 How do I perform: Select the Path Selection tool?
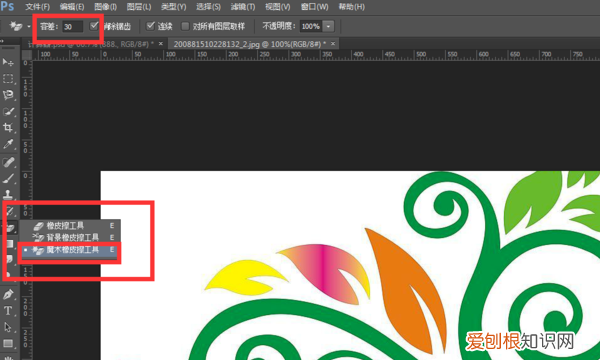coord(8,327)
